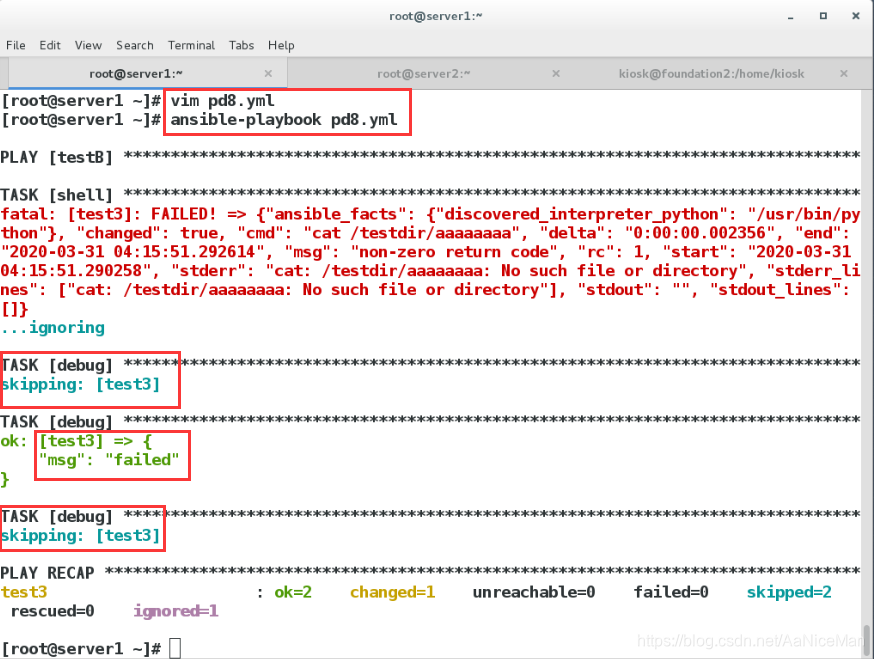874x659 pixels.
Task: Click the 'ignored=1' recap value
Action: click(176, 611)
